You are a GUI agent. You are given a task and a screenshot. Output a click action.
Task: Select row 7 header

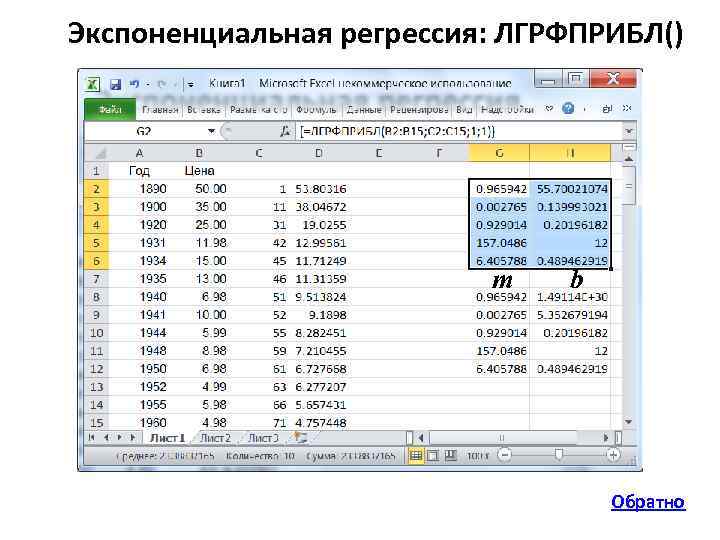tap(96, 279)
